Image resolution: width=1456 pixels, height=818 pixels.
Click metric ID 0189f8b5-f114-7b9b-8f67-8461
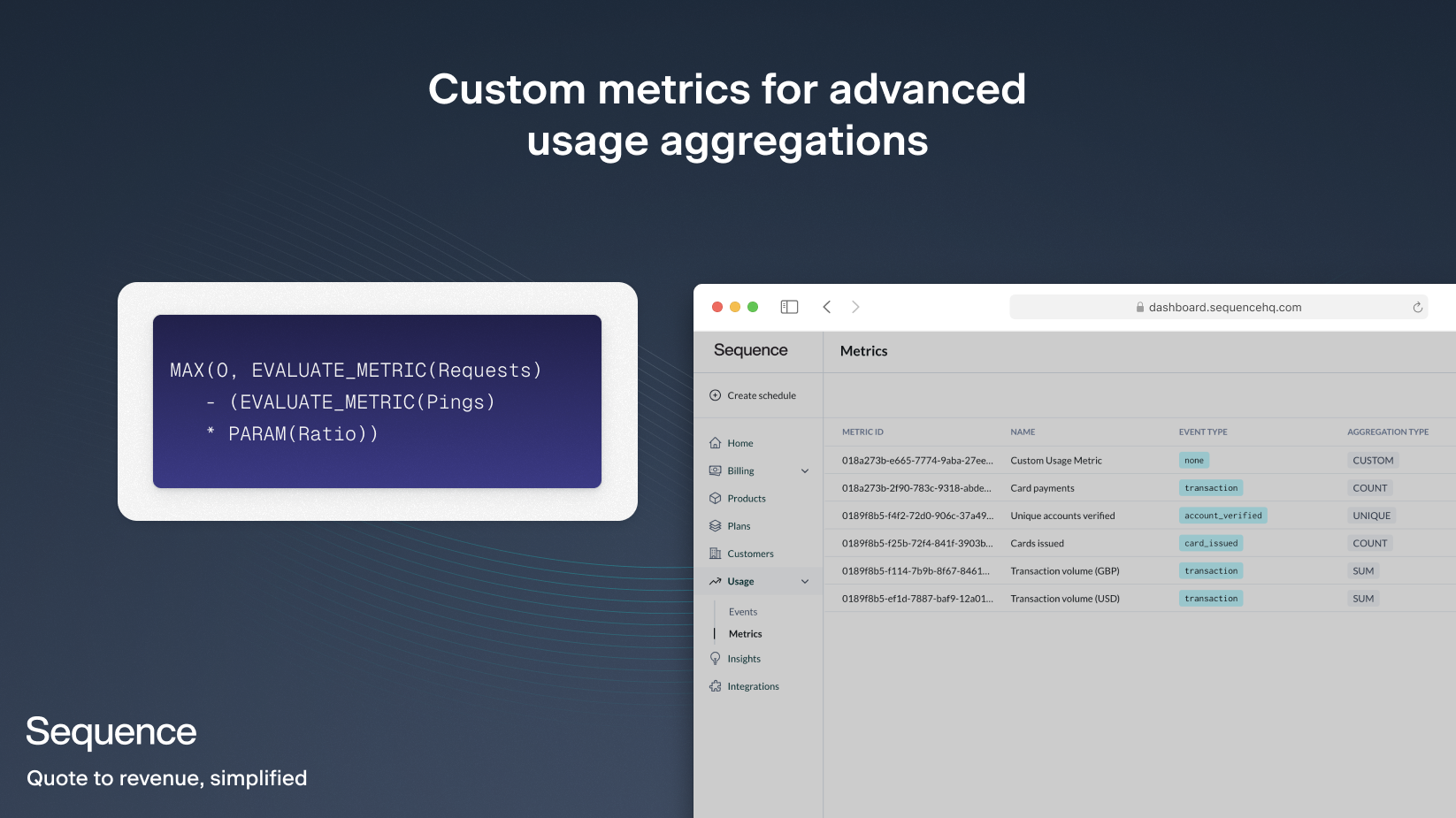[x=916, y=570]
